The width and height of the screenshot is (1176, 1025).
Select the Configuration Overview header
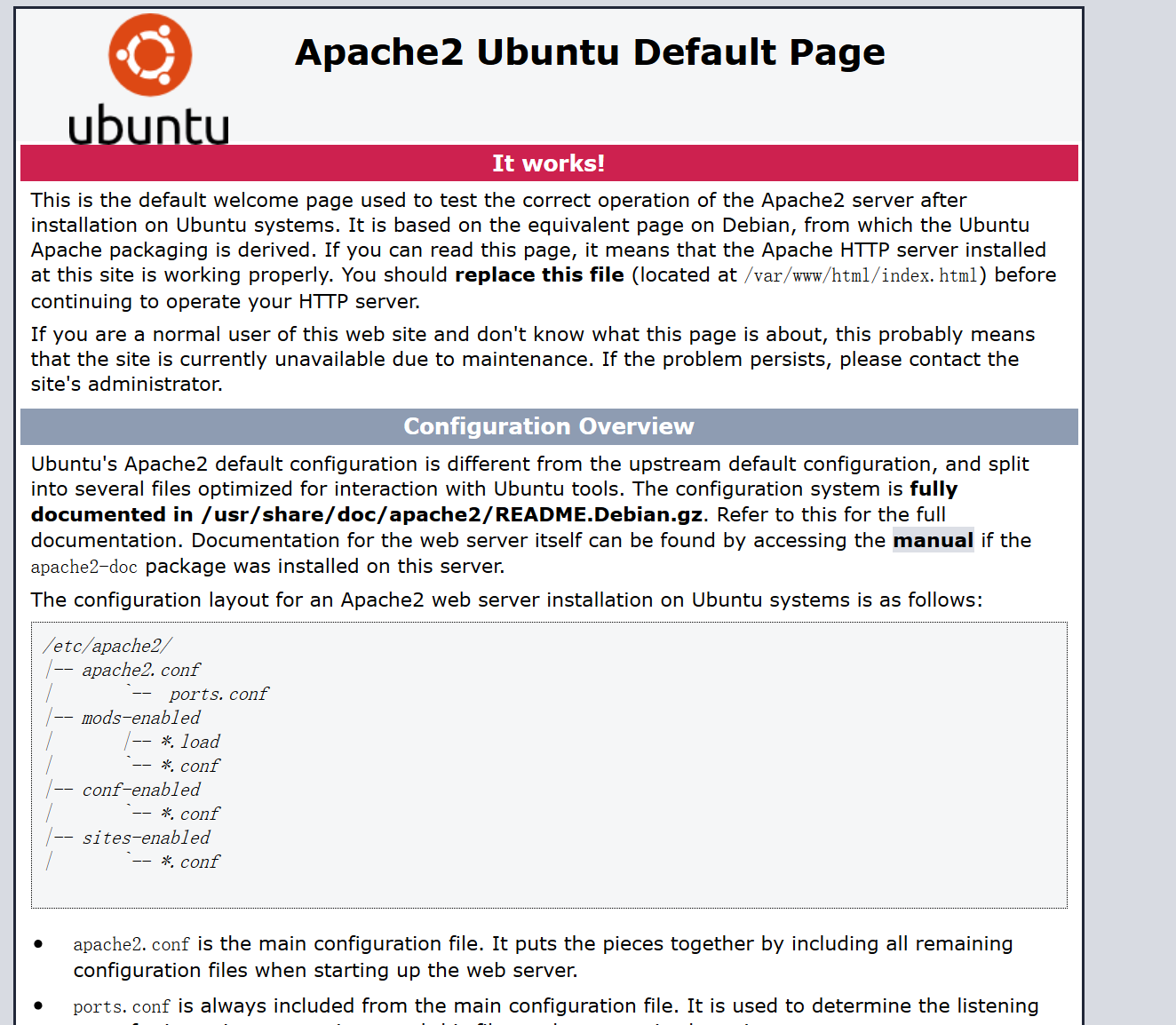point(549,426)
